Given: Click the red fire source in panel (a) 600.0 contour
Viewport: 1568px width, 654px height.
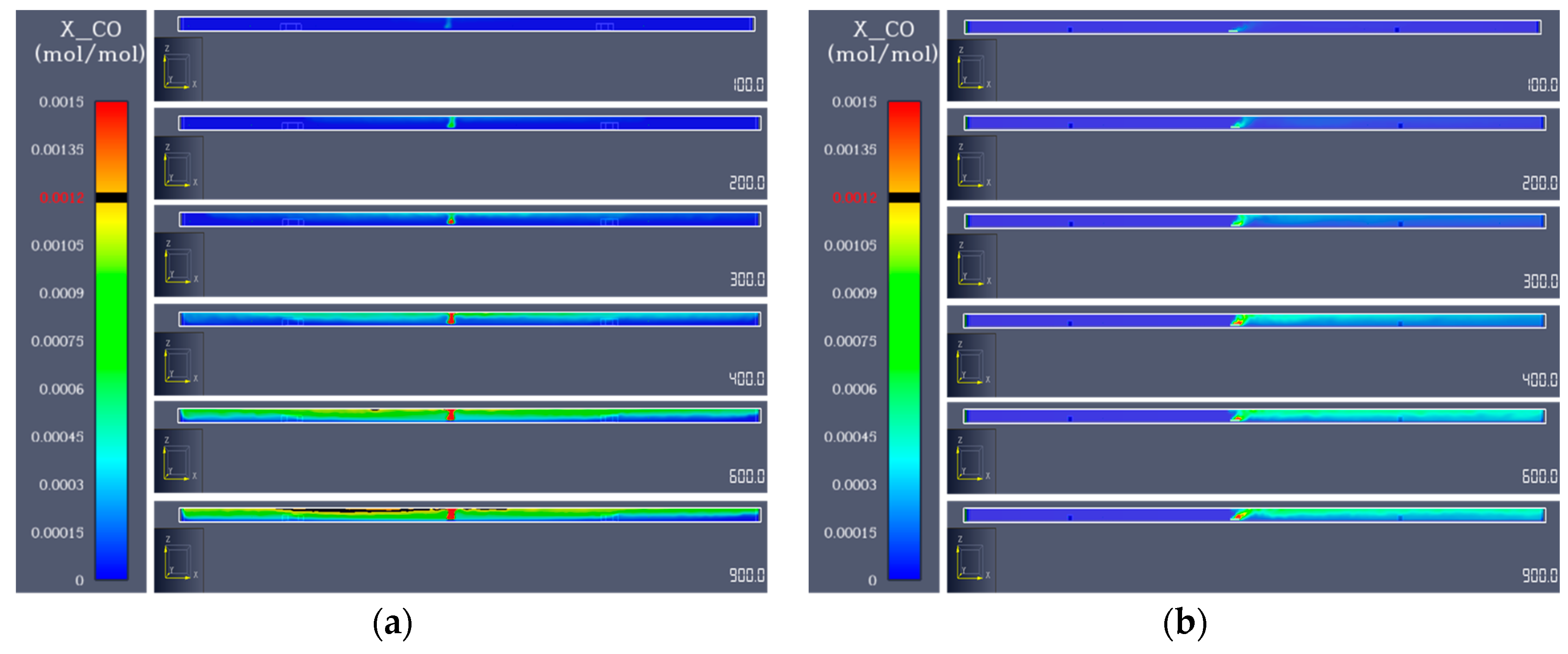Looking at the screenshot, I should coord(451,415).
